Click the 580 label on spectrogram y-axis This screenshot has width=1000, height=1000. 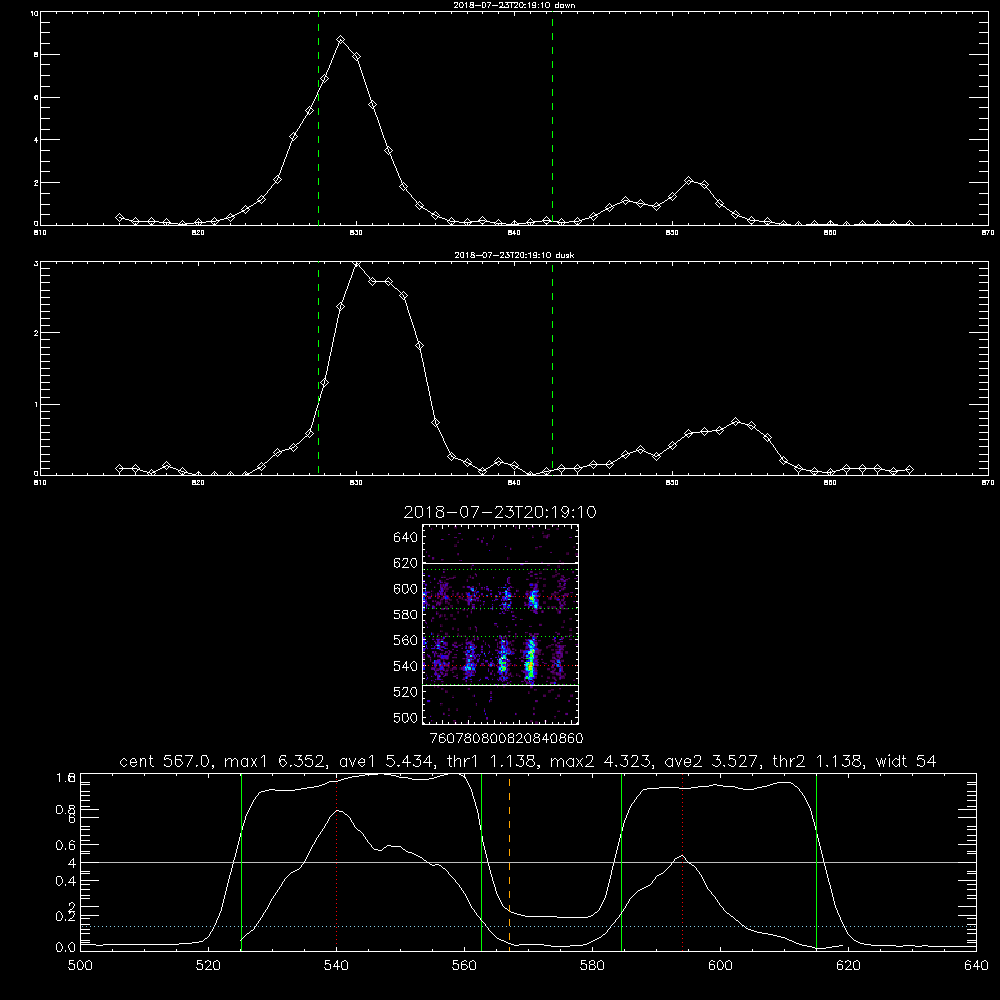pos(406,614)
